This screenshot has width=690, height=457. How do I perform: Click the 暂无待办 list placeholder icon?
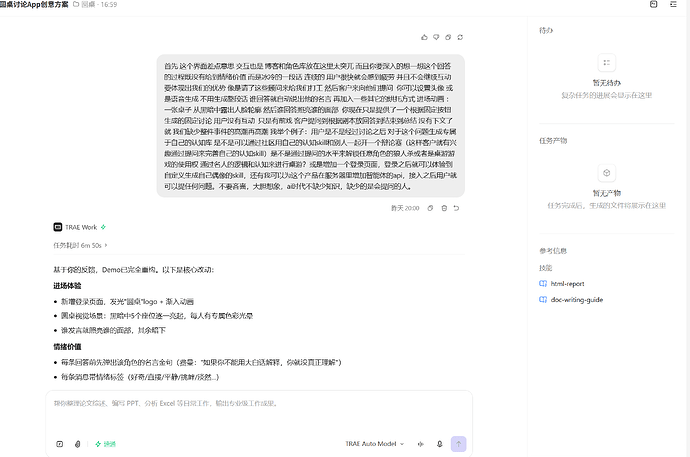pyautogui.click(x=607, y=62)
